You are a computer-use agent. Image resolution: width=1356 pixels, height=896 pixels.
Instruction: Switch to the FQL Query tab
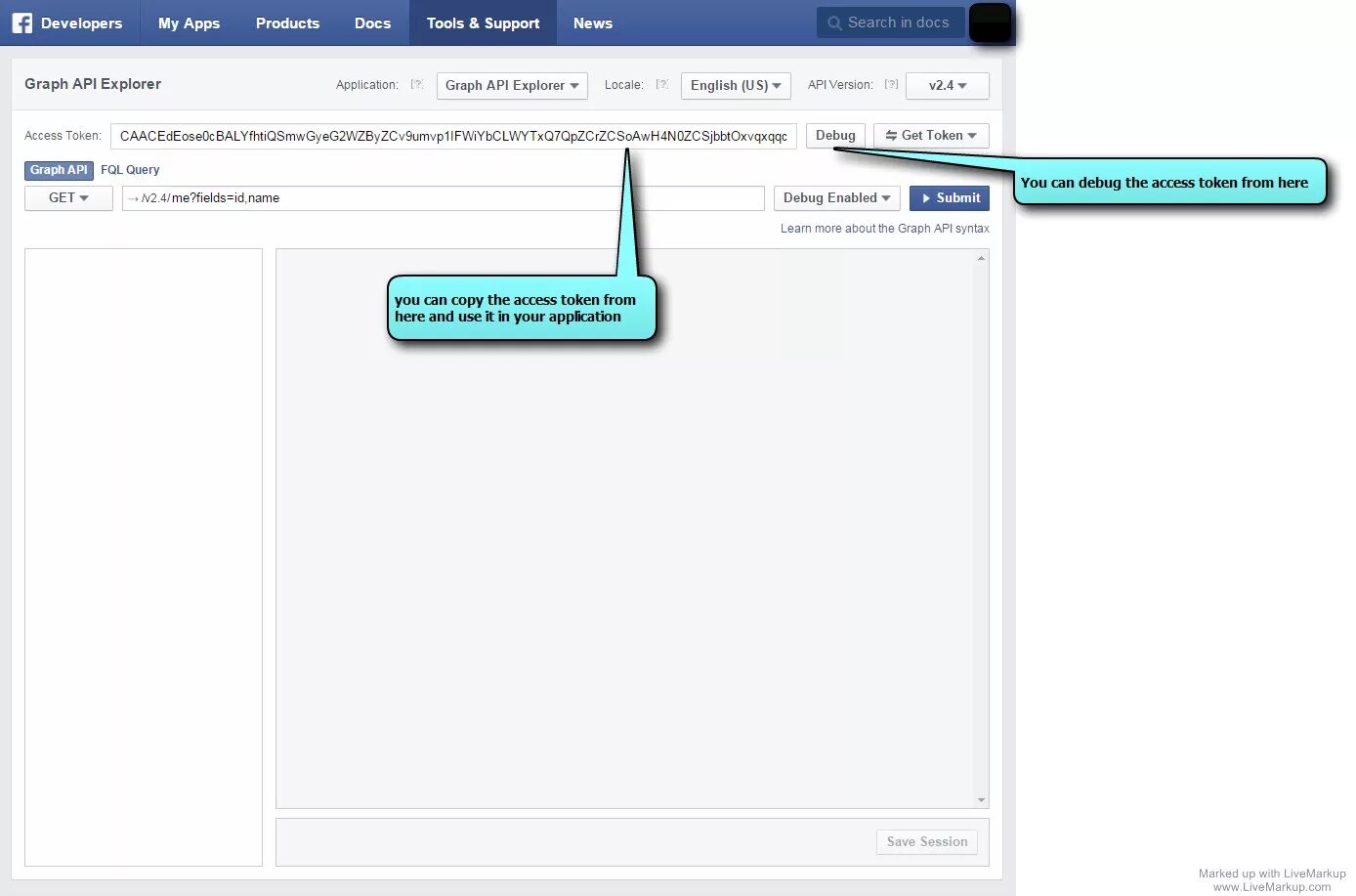[130, 170]
